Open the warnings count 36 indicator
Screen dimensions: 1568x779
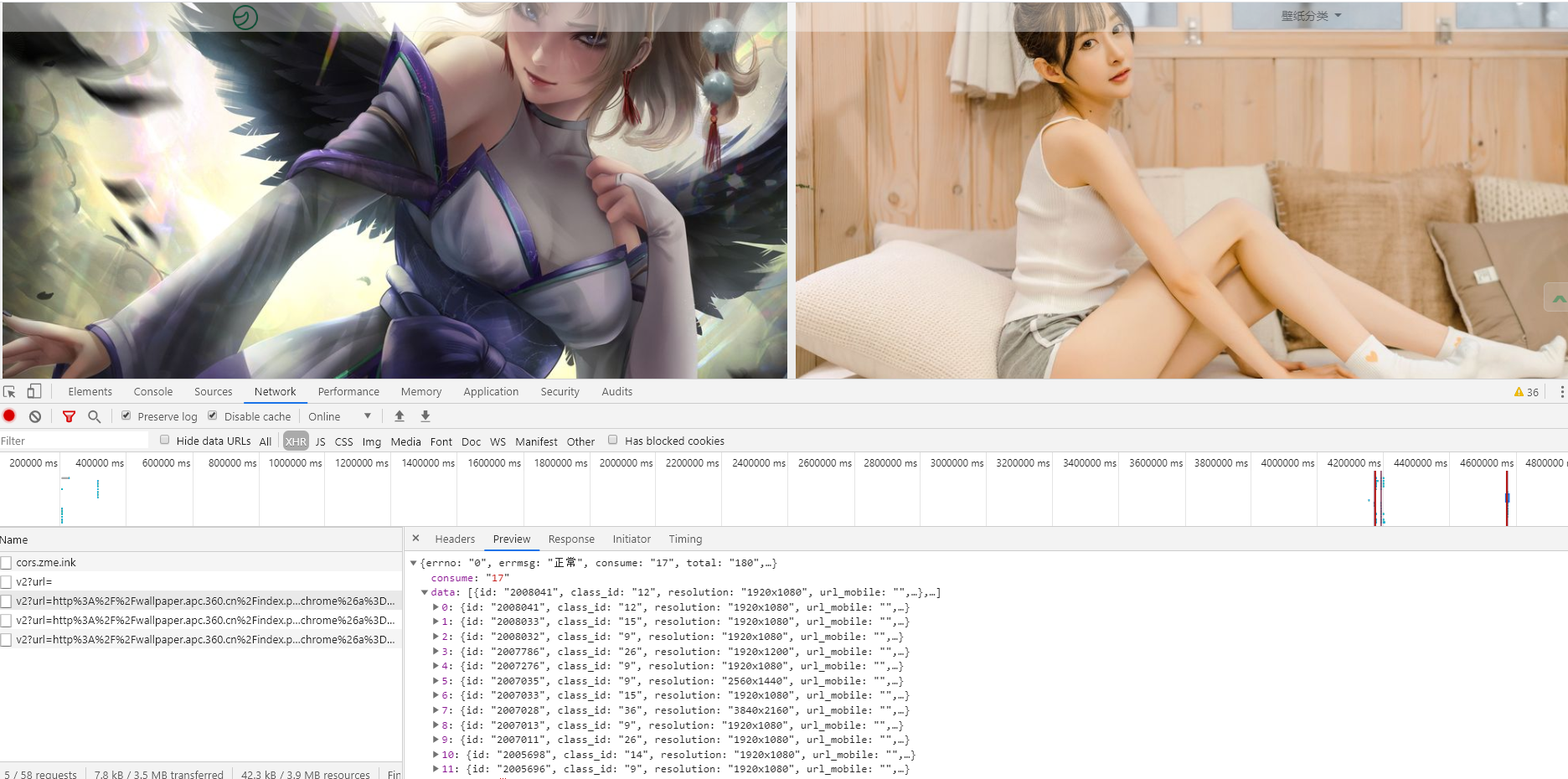coord(1526,392)
